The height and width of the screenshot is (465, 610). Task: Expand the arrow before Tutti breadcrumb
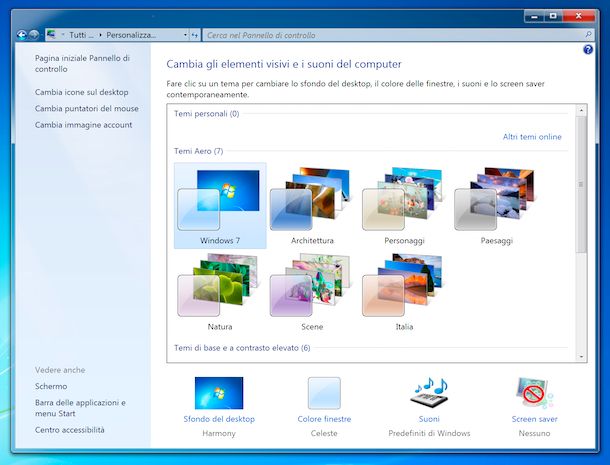tap(63, 35)
